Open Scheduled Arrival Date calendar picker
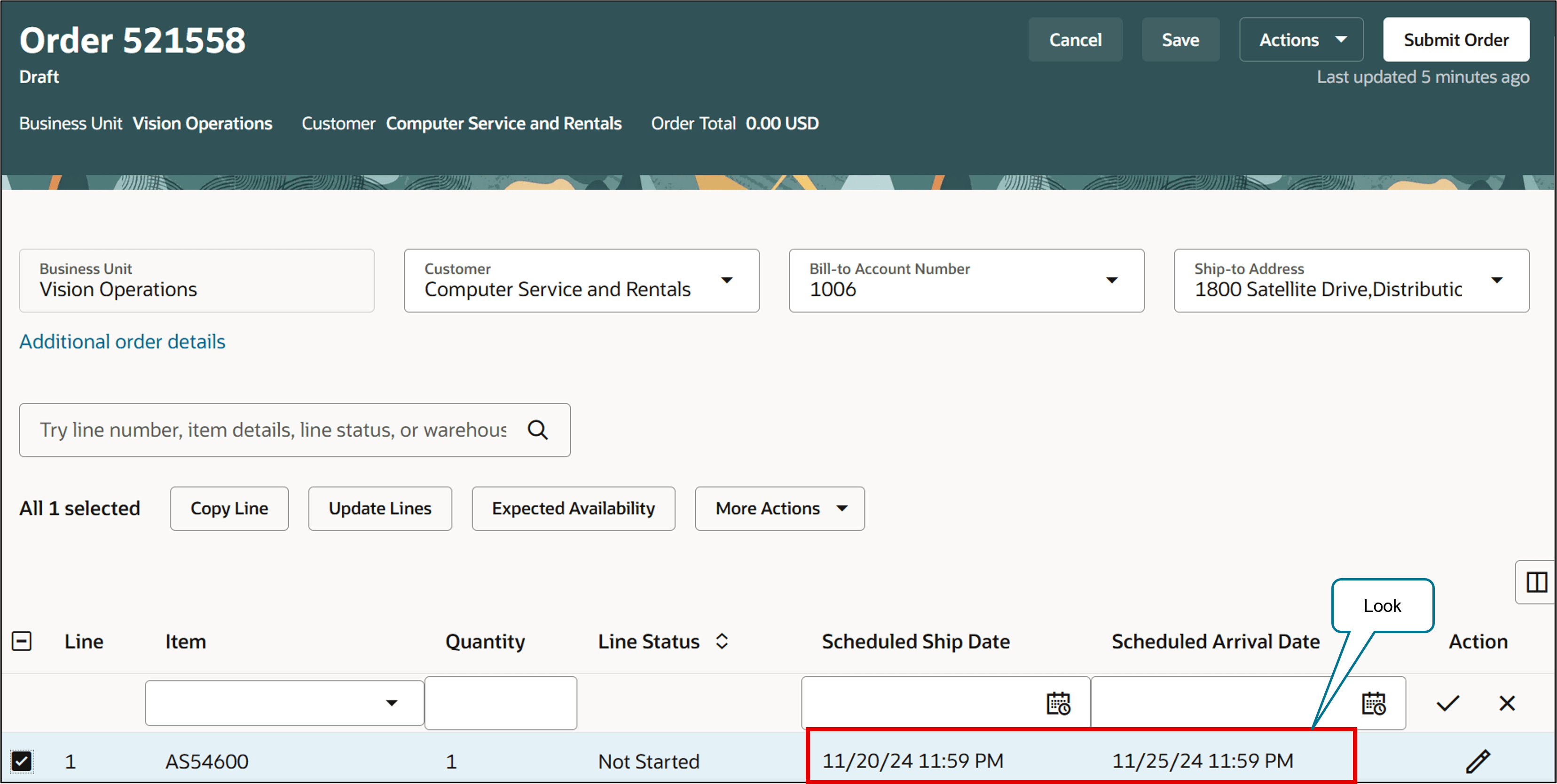Image resolution: width=1557 pixels, height=784 pixels. (x=1373, y=704)
